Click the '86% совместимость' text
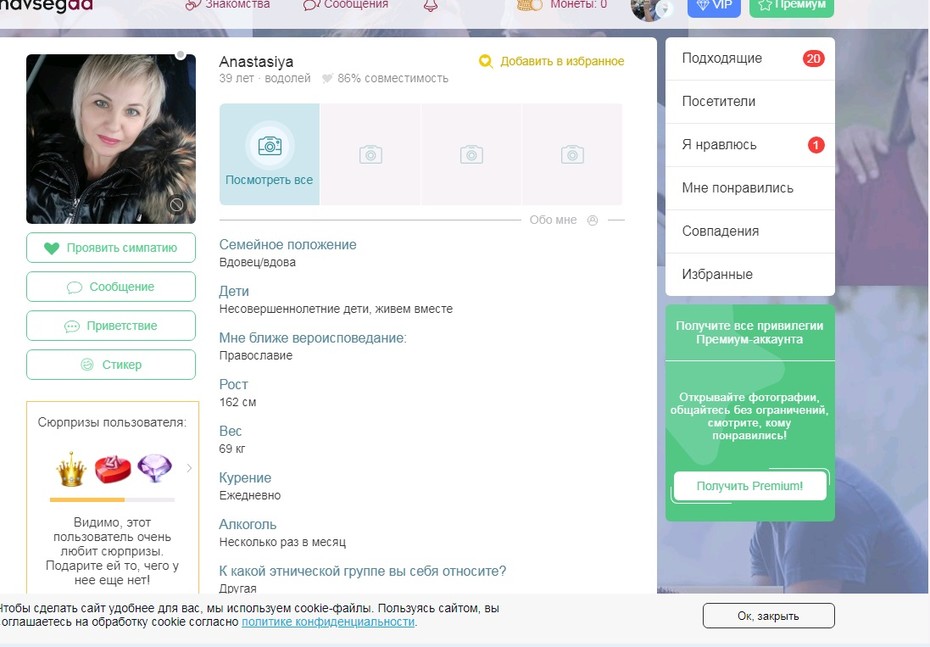This screenshot has width=930, height=647. coord(393,78)
